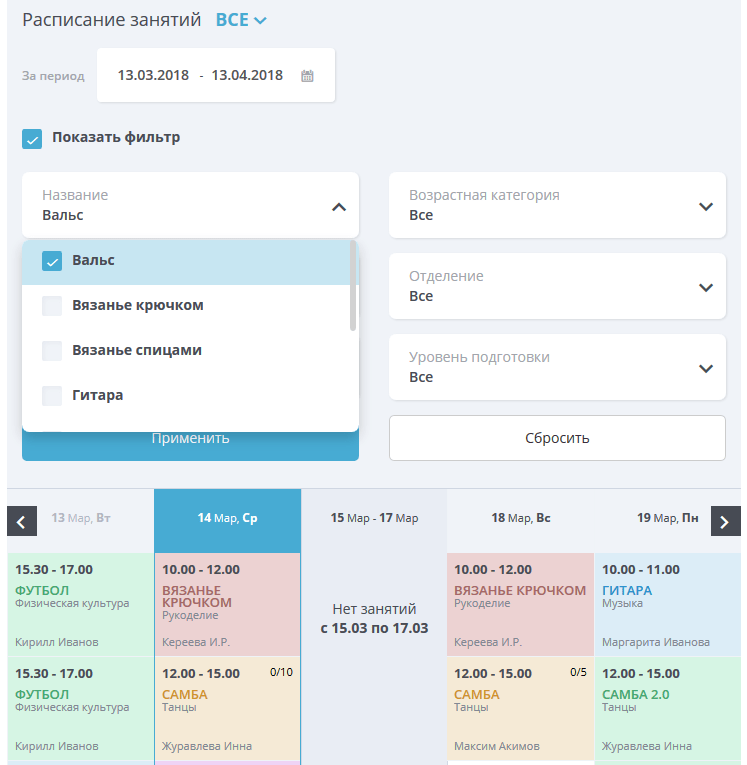Advance schedule with right arrow
The height and width of the screenshot is (765, 747).
click(x=726, y=521)
